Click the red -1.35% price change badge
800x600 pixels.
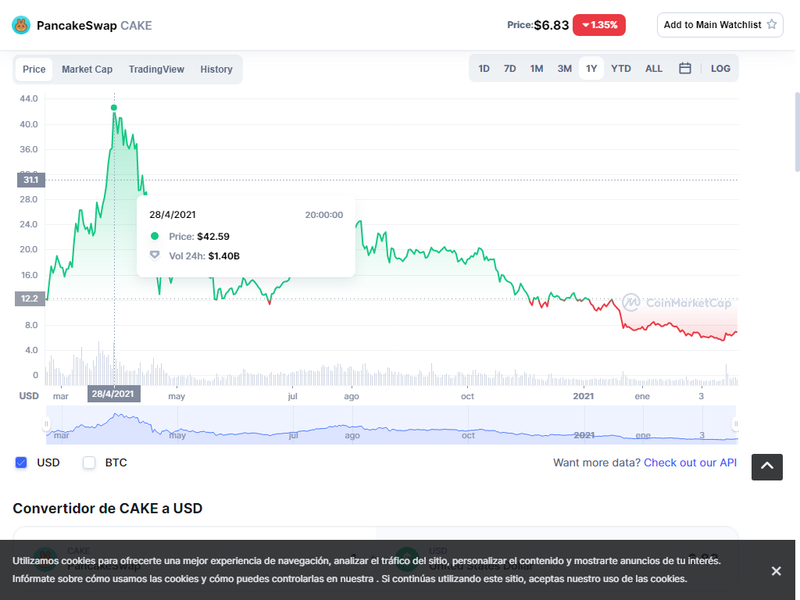point(599,25)
